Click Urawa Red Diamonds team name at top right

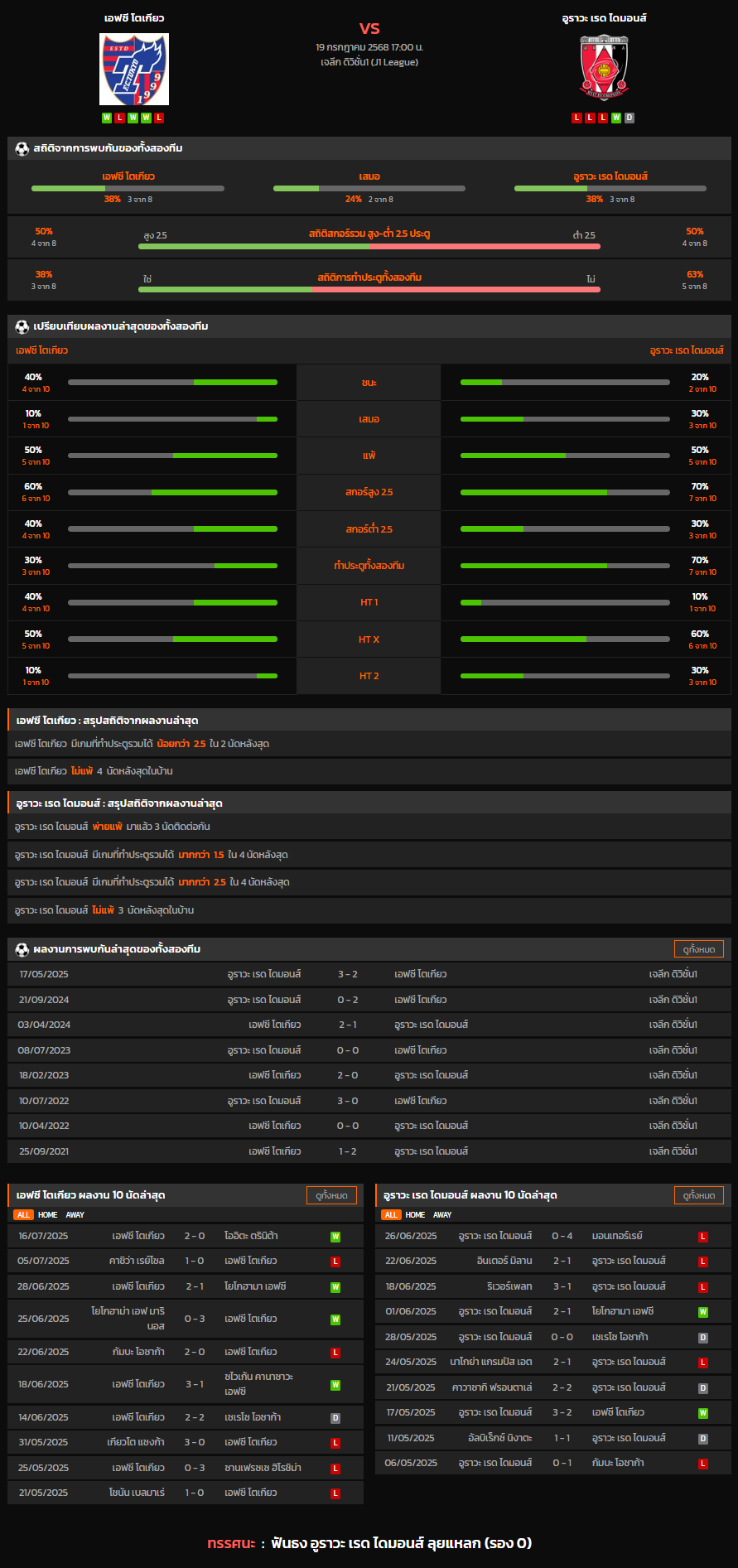click(x=604, y=18)
